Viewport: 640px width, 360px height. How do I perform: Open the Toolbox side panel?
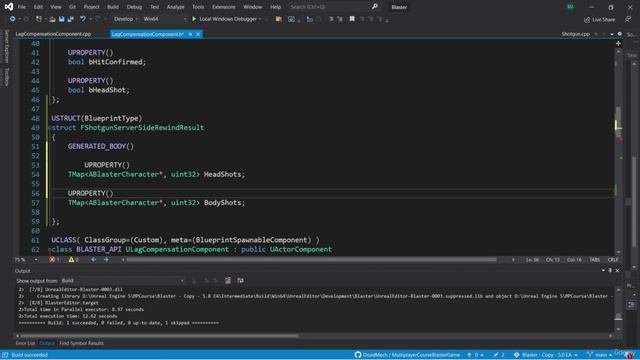[7, 77]
